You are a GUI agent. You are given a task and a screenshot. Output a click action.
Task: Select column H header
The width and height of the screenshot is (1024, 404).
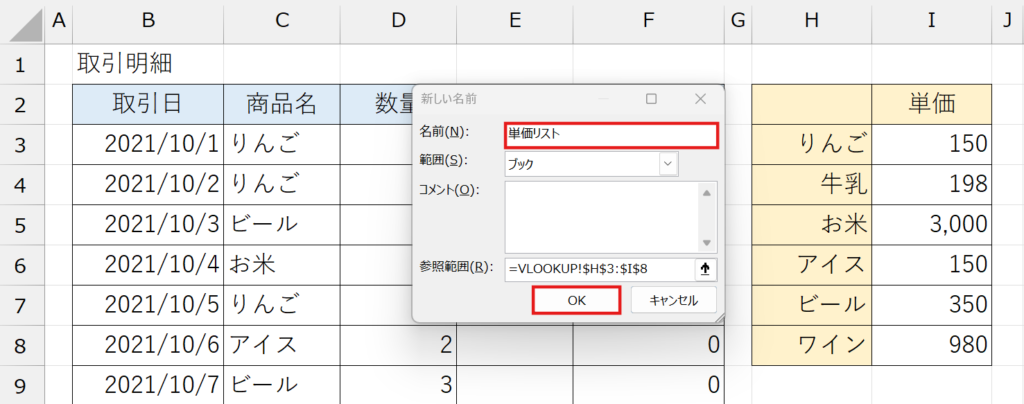pyautogui.click(x=812, y=22)
